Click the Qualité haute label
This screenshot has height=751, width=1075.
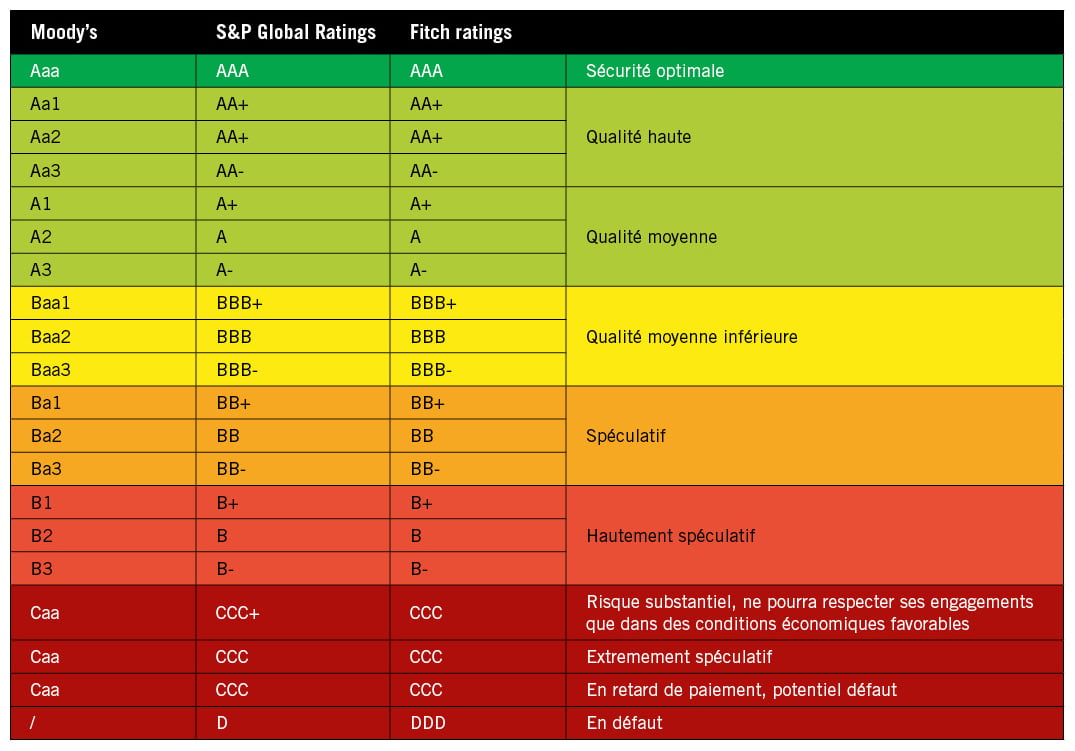click(638, 137)
